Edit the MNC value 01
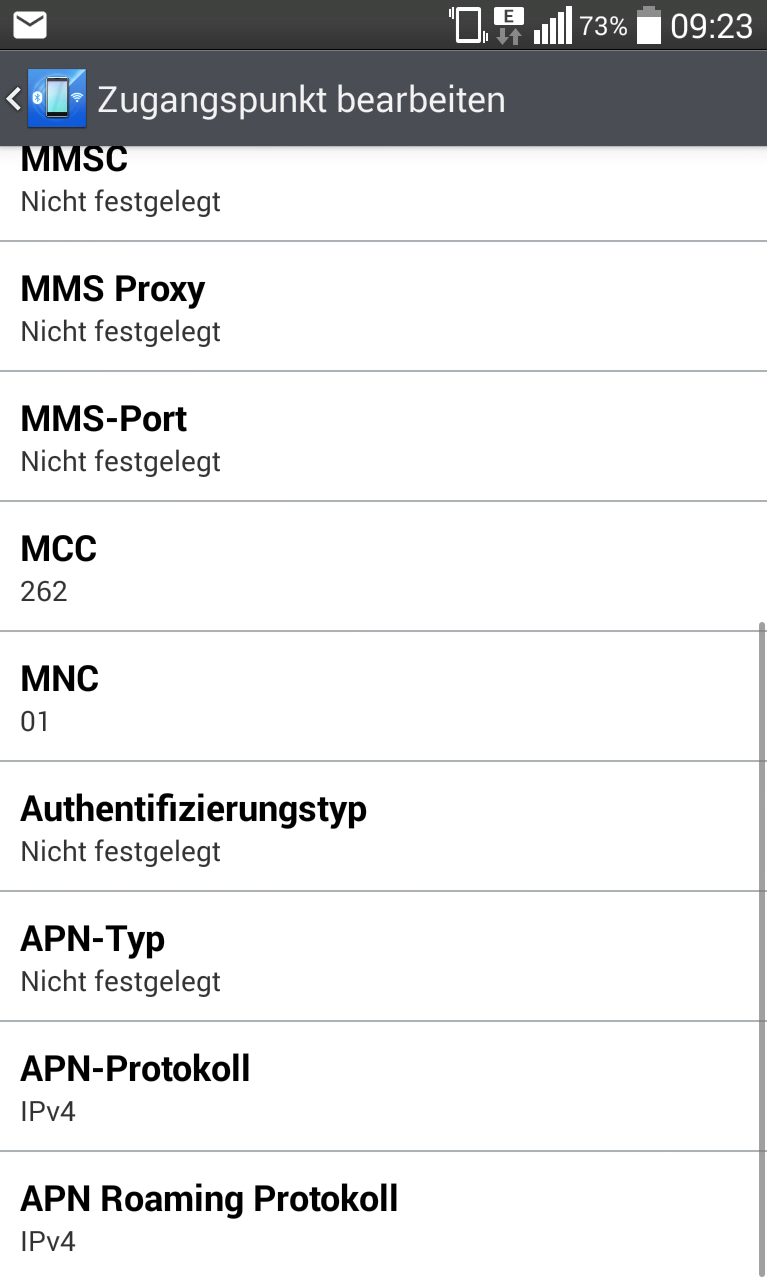Image resolution: width=767 pixels, height=1279 pixels. click(x=383, y=697)
